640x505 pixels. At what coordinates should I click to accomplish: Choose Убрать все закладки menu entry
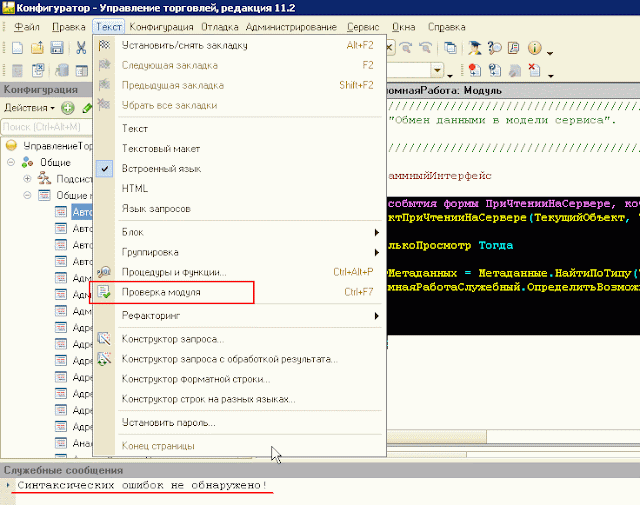point(239,105)
